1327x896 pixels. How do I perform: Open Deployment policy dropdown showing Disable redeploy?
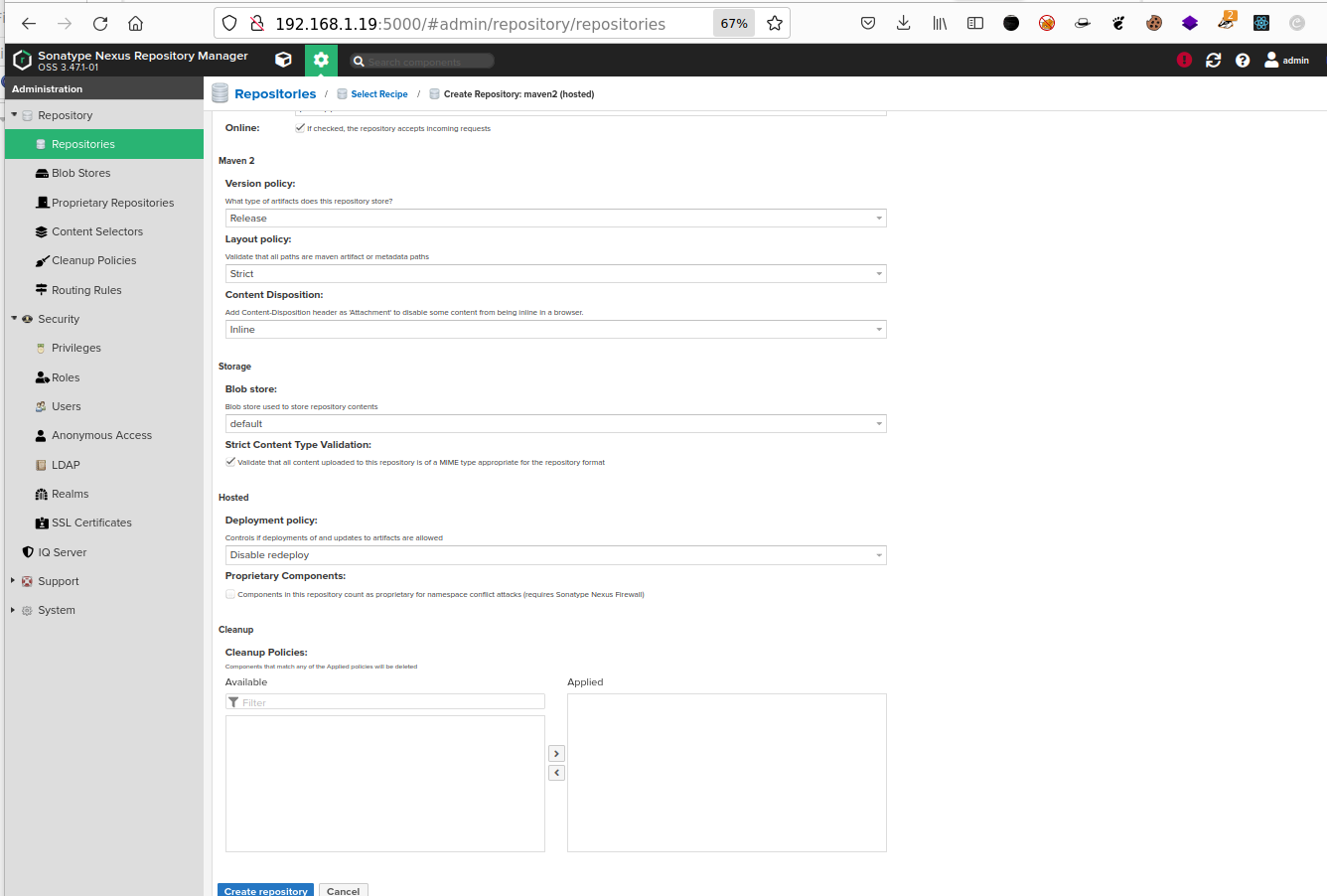tap(556, 555)
